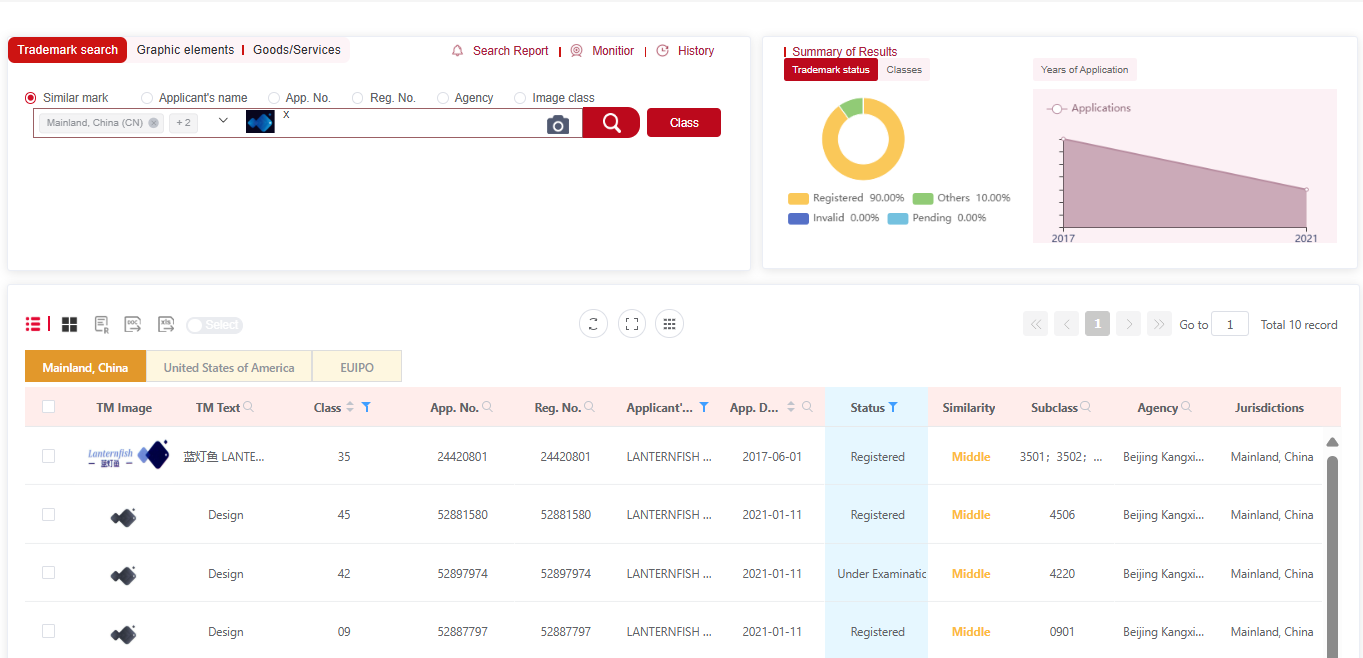Choose the Image class search option
Image resolution: width=1363 pixels, height=658 pixels.
(519, 97)
